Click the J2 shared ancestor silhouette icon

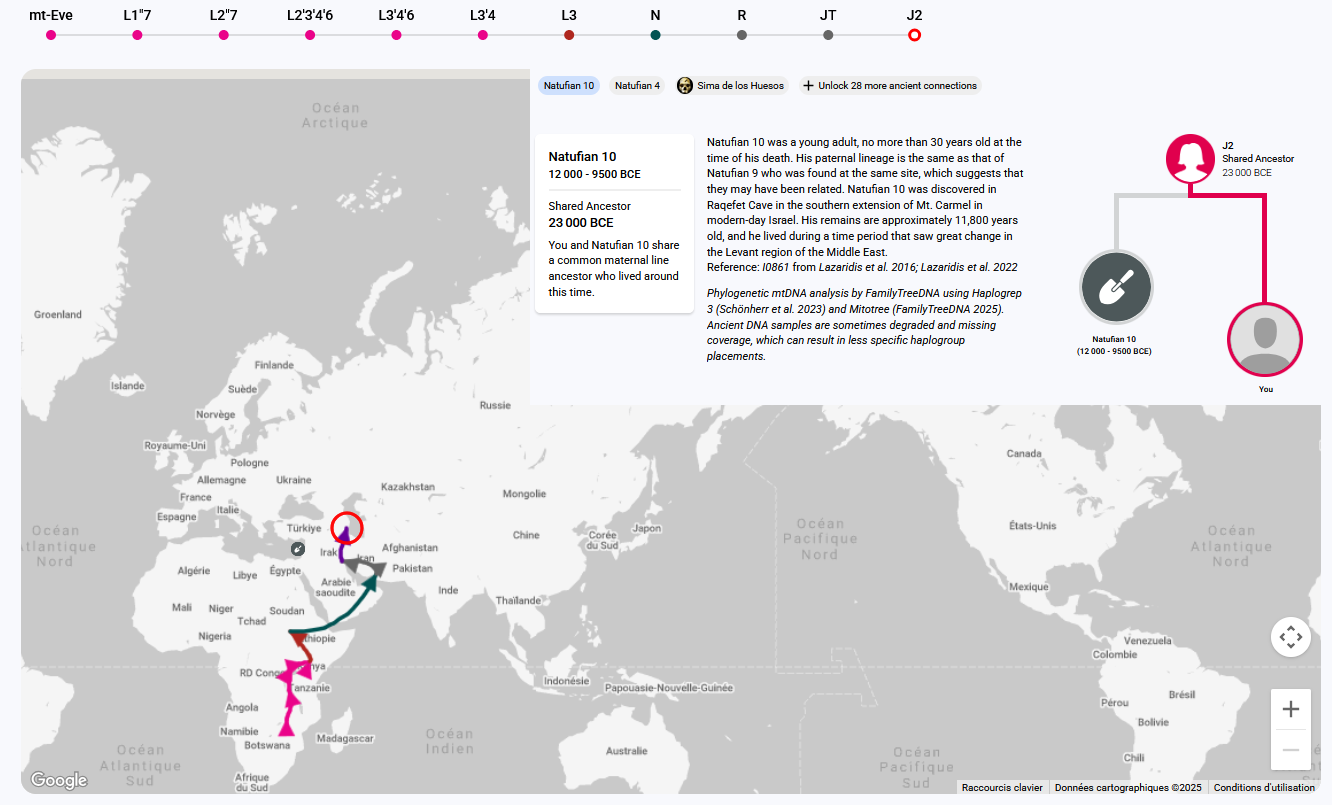pos(1190,159)
